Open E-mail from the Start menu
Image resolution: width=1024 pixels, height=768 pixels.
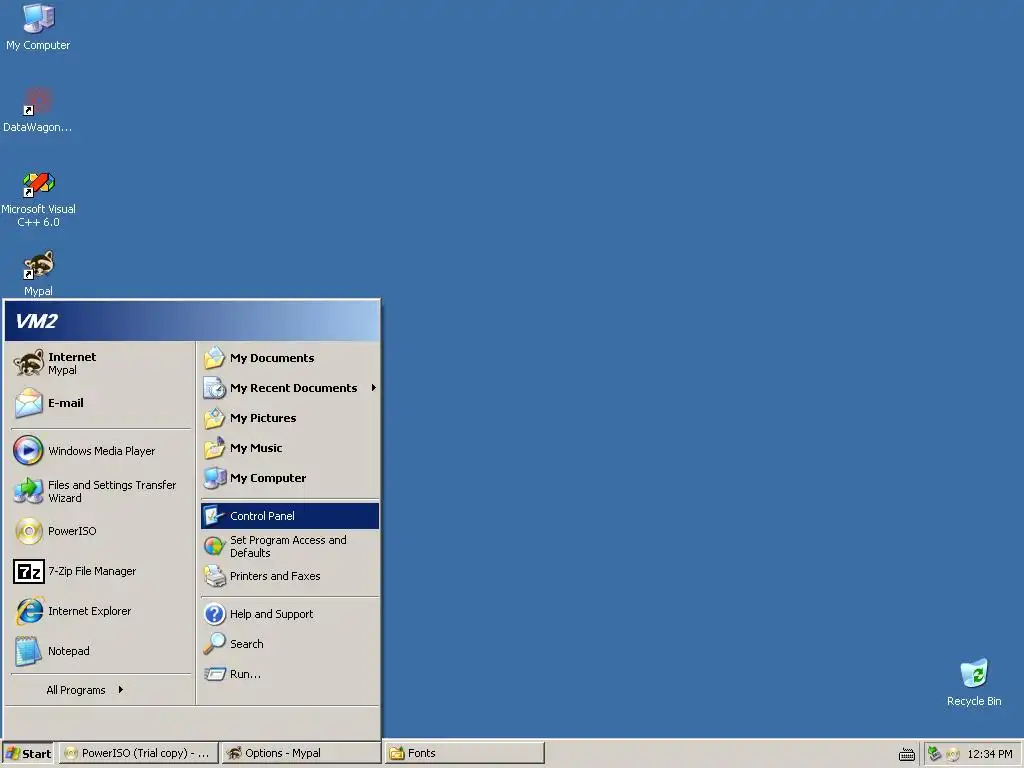pos(101,403)
